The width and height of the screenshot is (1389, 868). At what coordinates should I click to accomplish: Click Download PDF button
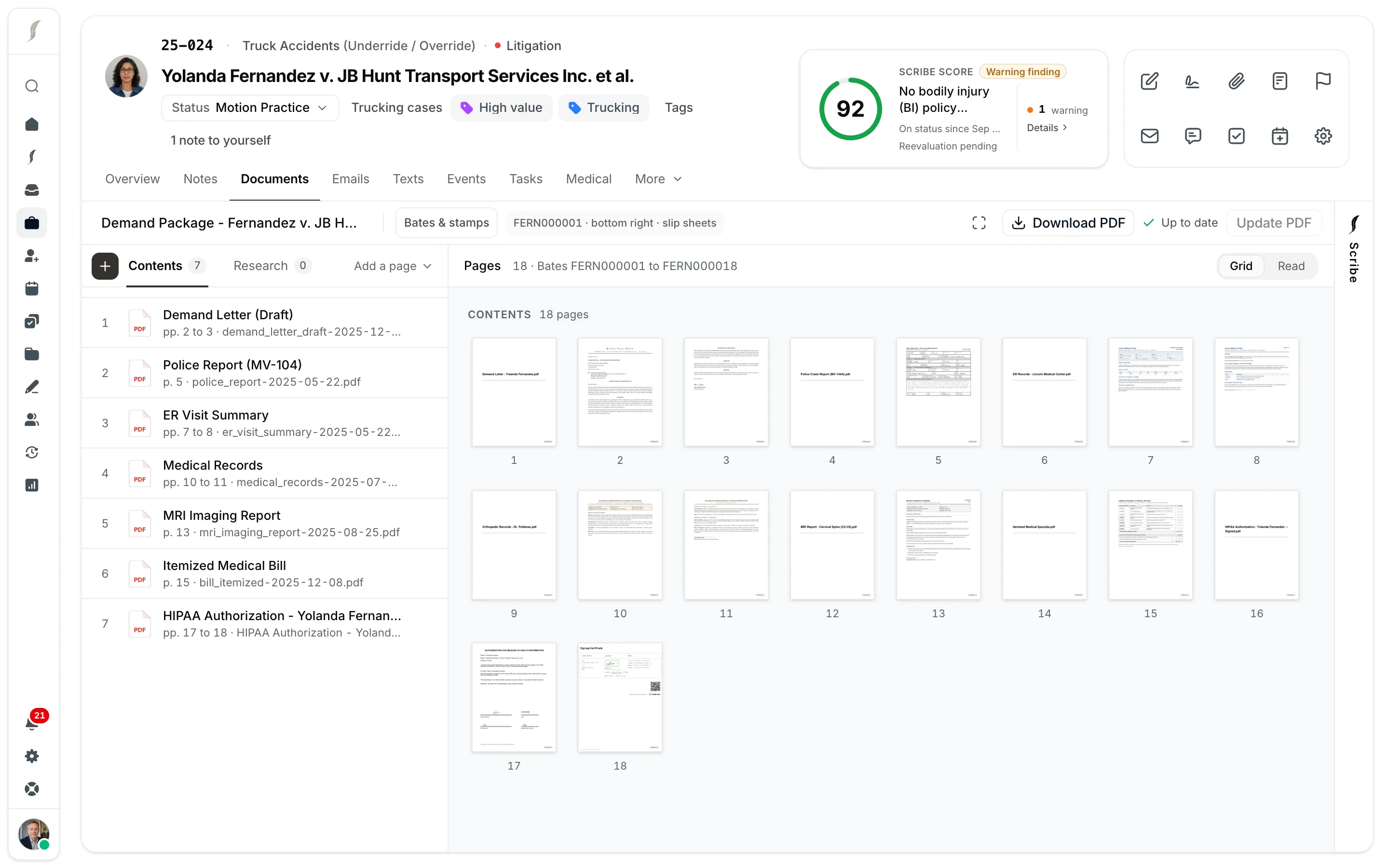pos(1068,223)
